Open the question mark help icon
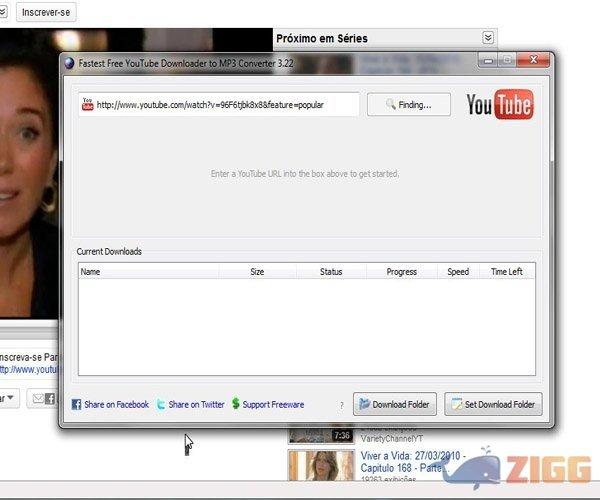 click(341, 405)
